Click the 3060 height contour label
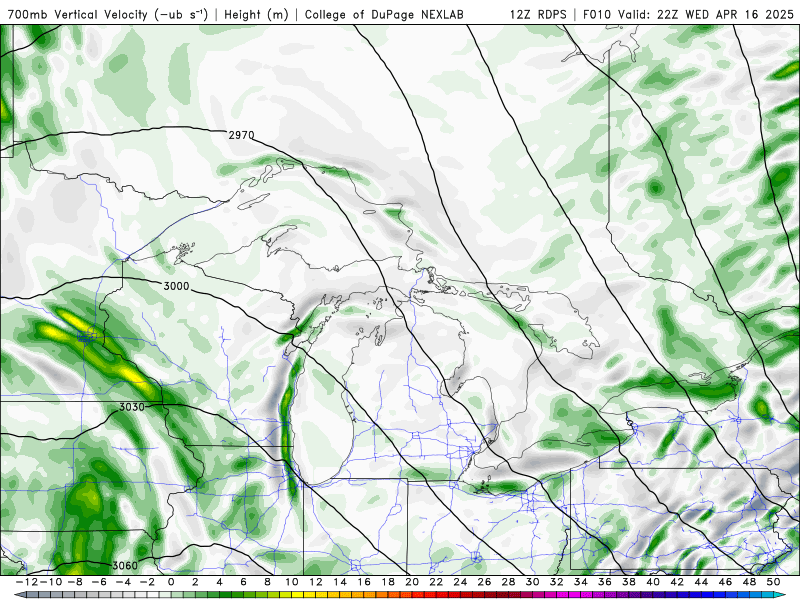The width and height of the screenshot is (800, 600). (x=125, y=565)
